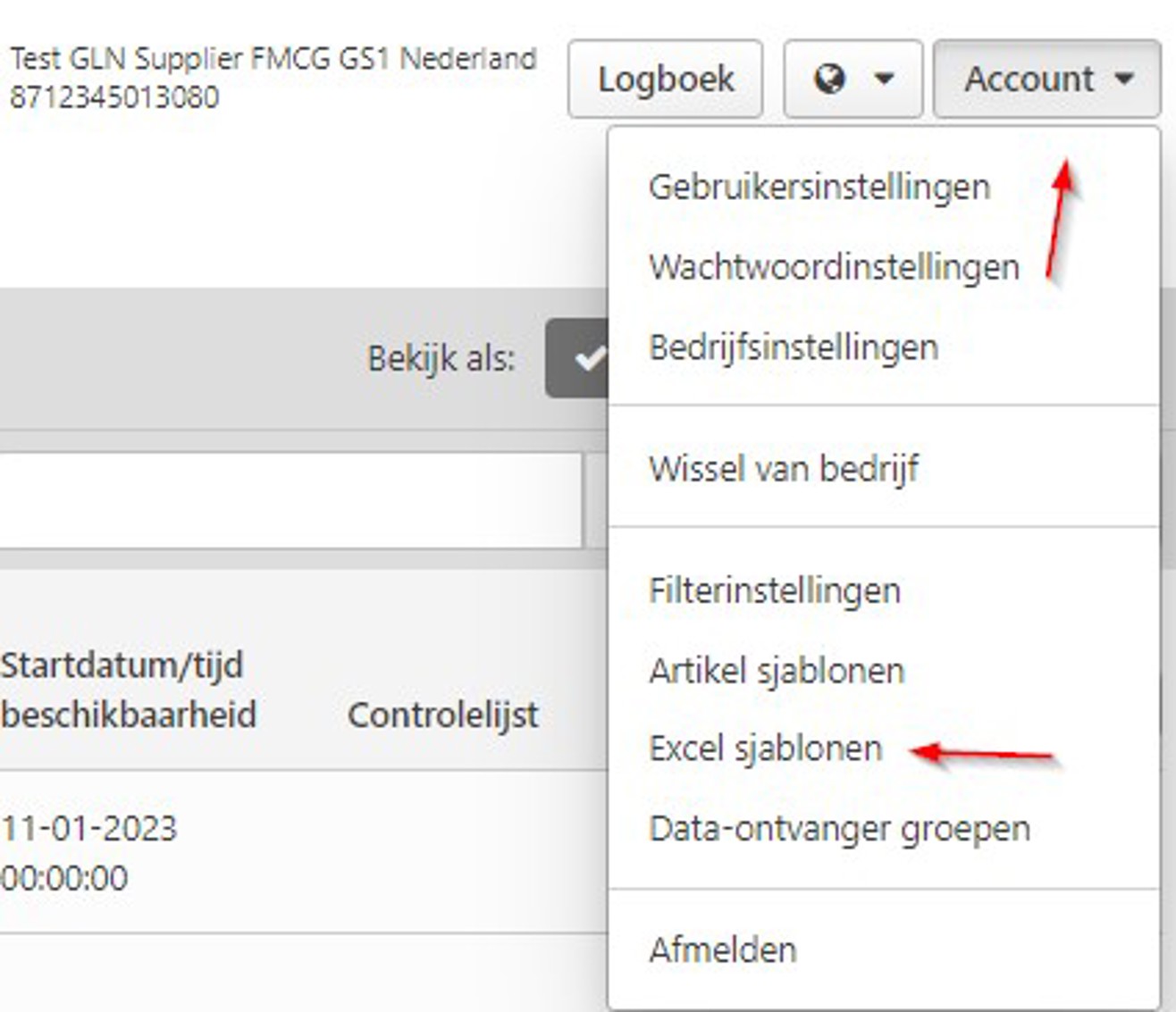Select Gebruikersinstellingen from the menu

coord(819,186)
